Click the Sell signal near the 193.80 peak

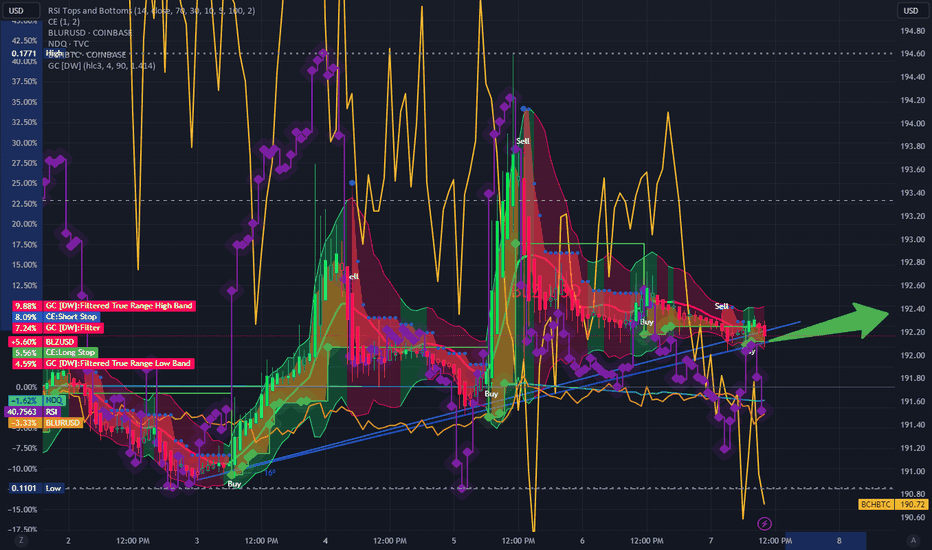coord(522,141)
